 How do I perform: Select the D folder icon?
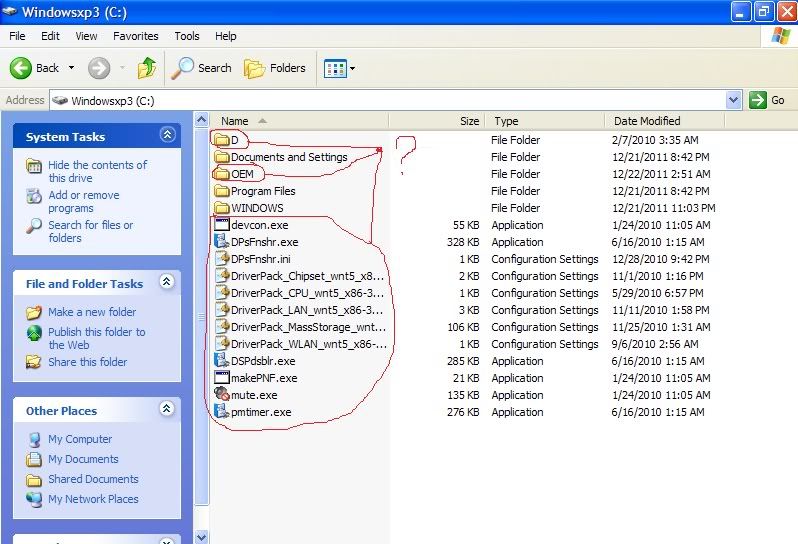222,140
